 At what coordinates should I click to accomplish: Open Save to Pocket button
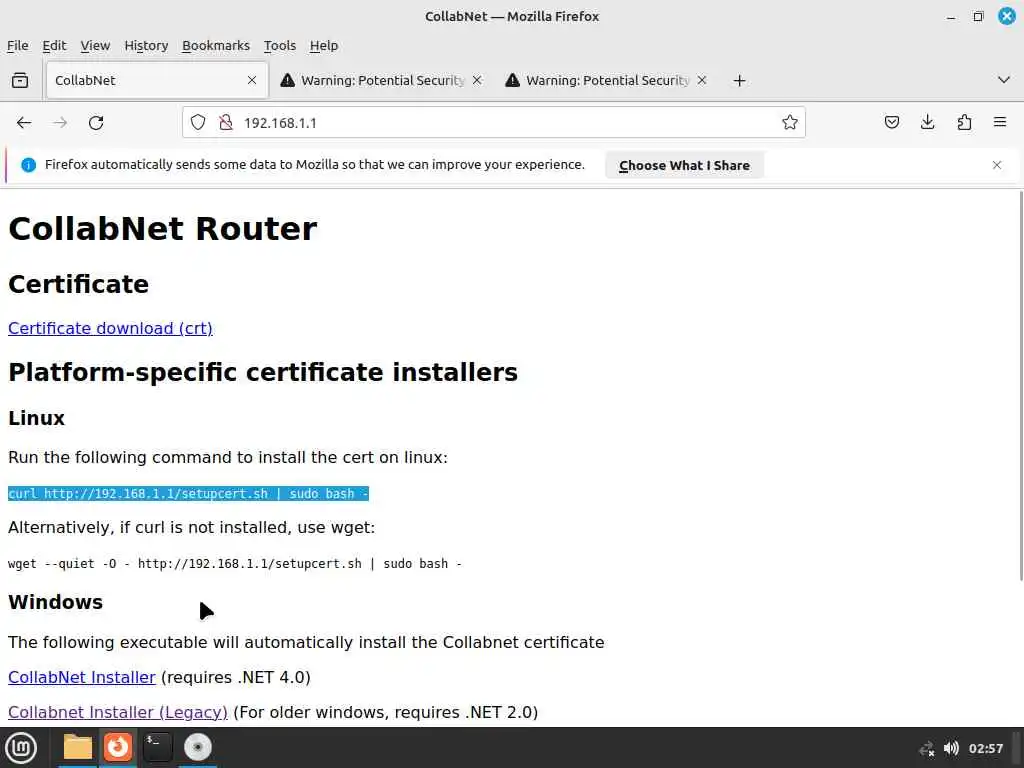891,122
